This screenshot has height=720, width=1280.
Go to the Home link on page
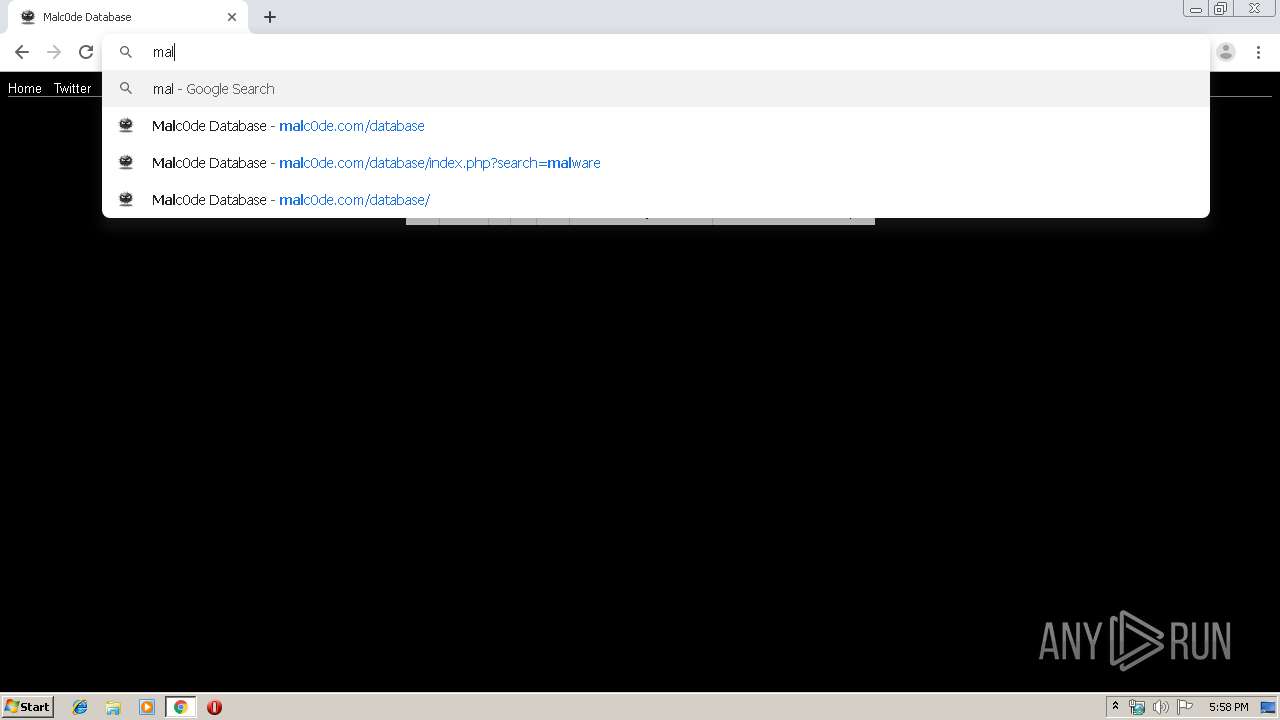pos(25,88)
